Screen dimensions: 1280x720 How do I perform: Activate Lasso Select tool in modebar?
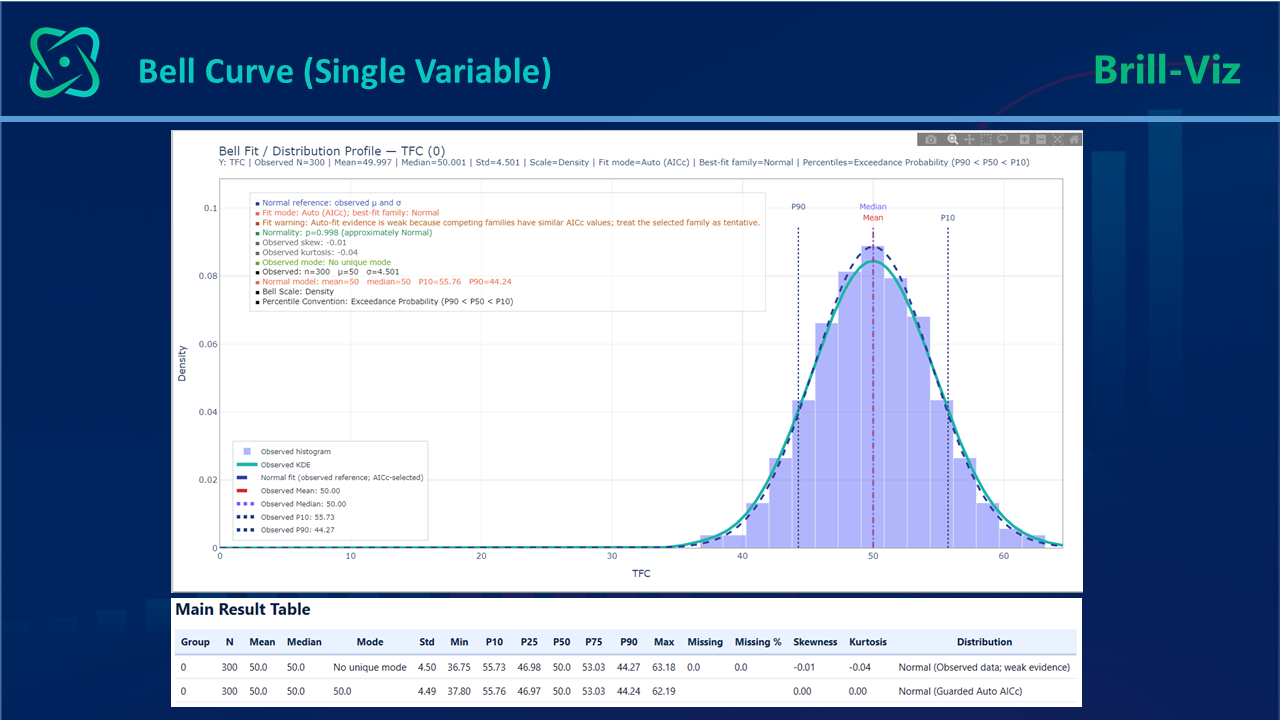[1002, 140]
